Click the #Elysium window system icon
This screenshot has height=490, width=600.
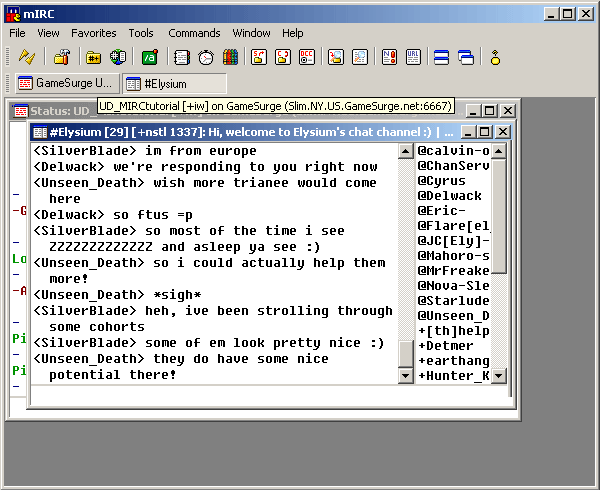point(40,132)
